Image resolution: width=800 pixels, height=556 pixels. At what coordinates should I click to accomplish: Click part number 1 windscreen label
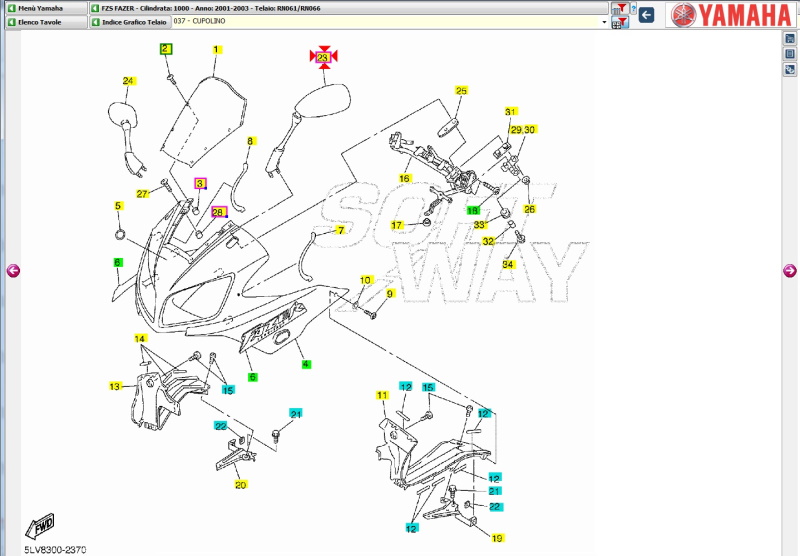point(216,49)
